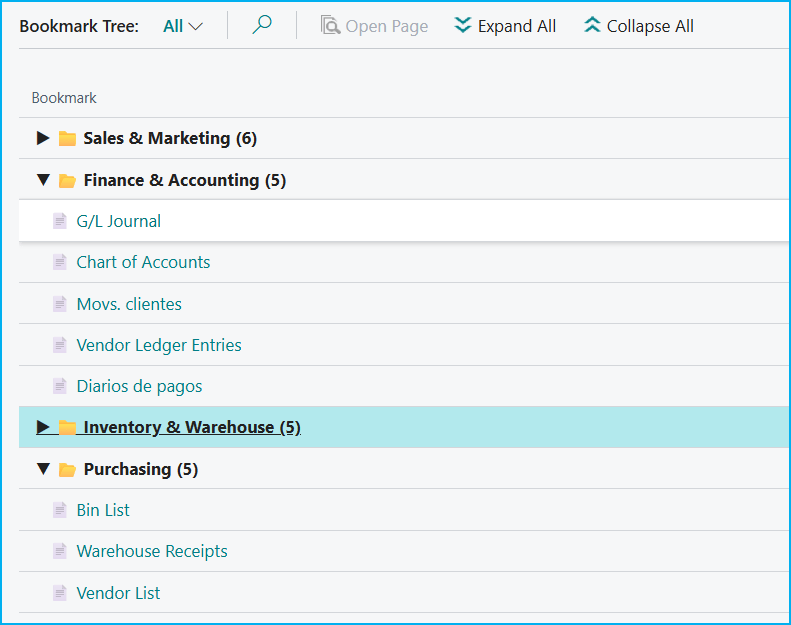The width and height of the screenshot is (791, 625).
Task: Open the Bookmark Tree All dropdown
Action: [183, 26]
